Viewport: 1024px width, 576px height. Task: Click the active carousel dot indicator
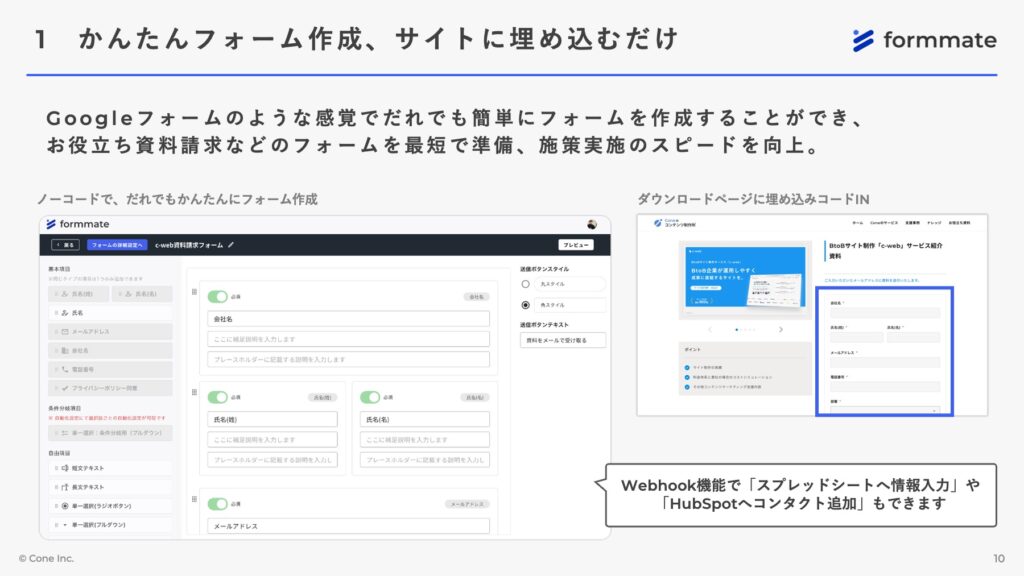pyautogui.click(x=737, y=330)
